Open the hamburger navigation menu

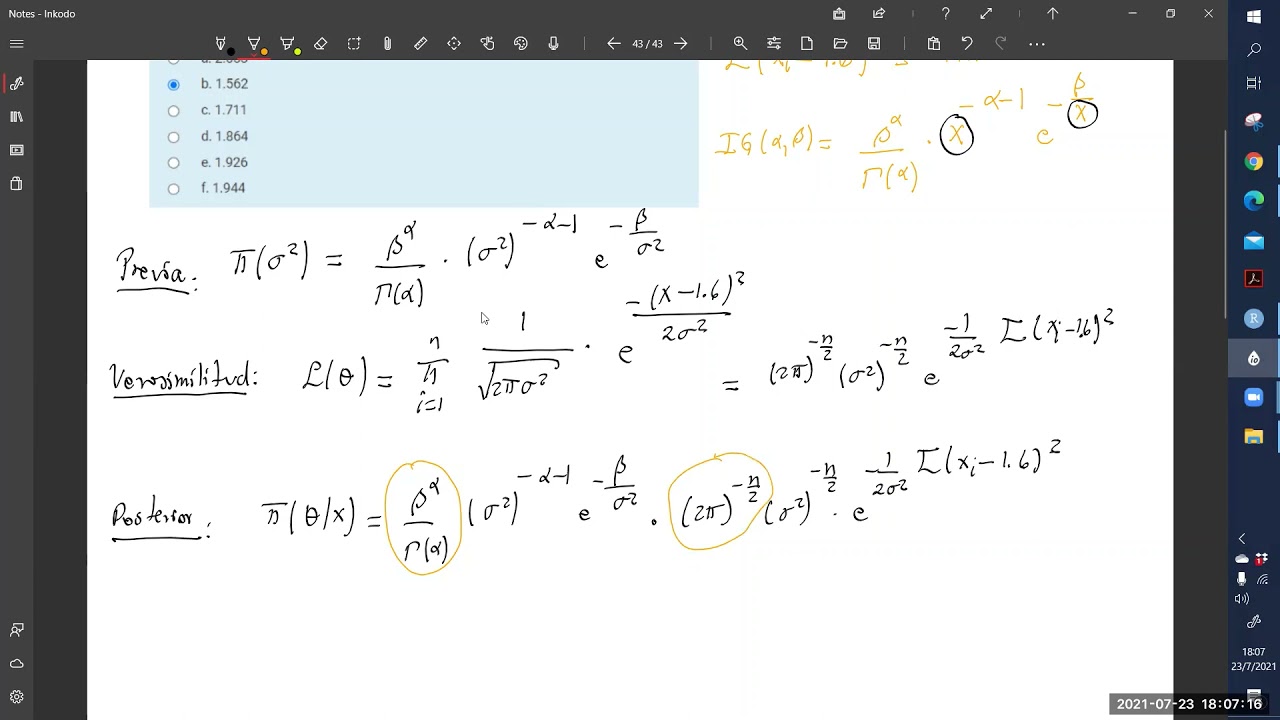16,44
